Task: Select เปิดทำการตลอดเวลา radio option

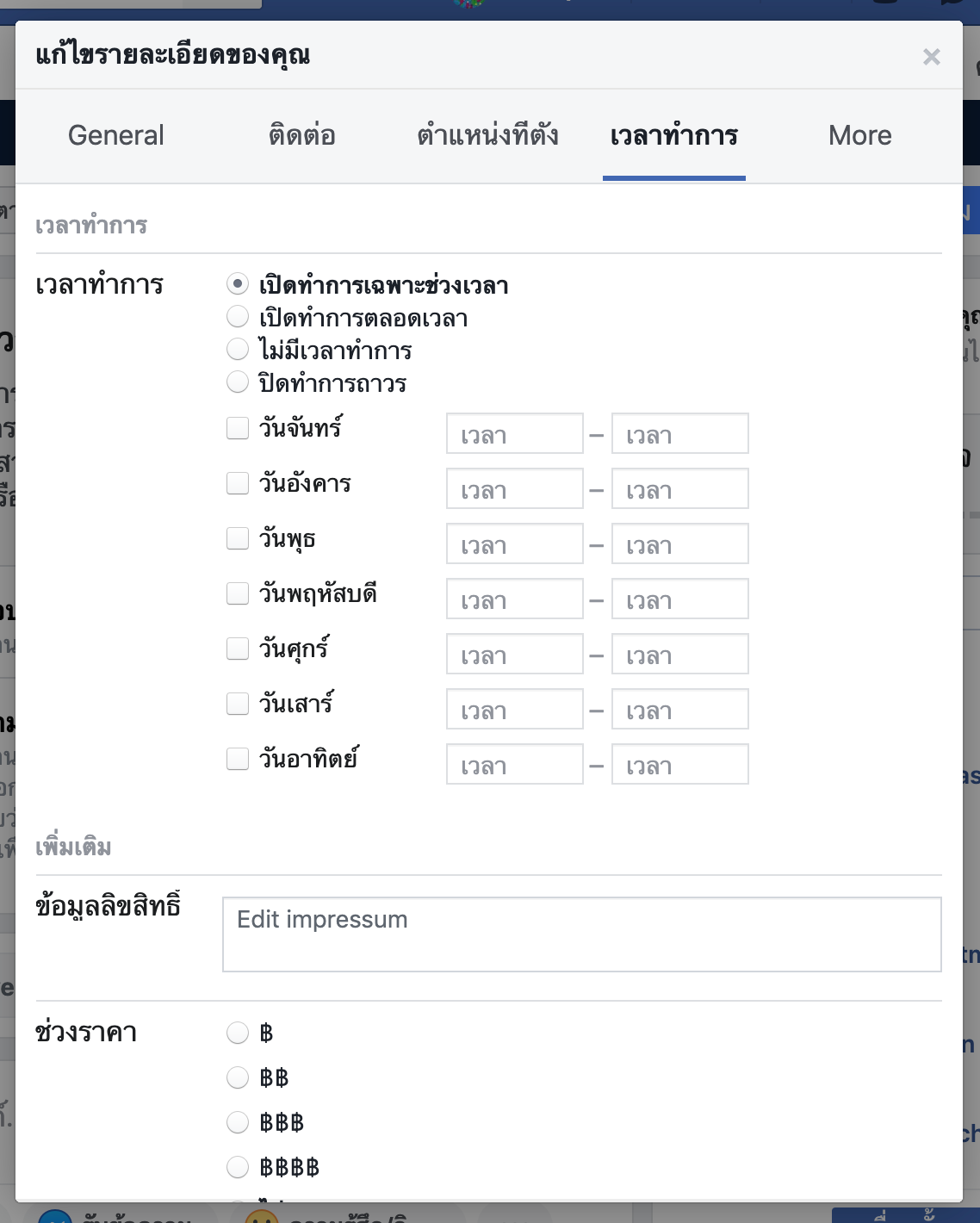Action: coord(238,317)
